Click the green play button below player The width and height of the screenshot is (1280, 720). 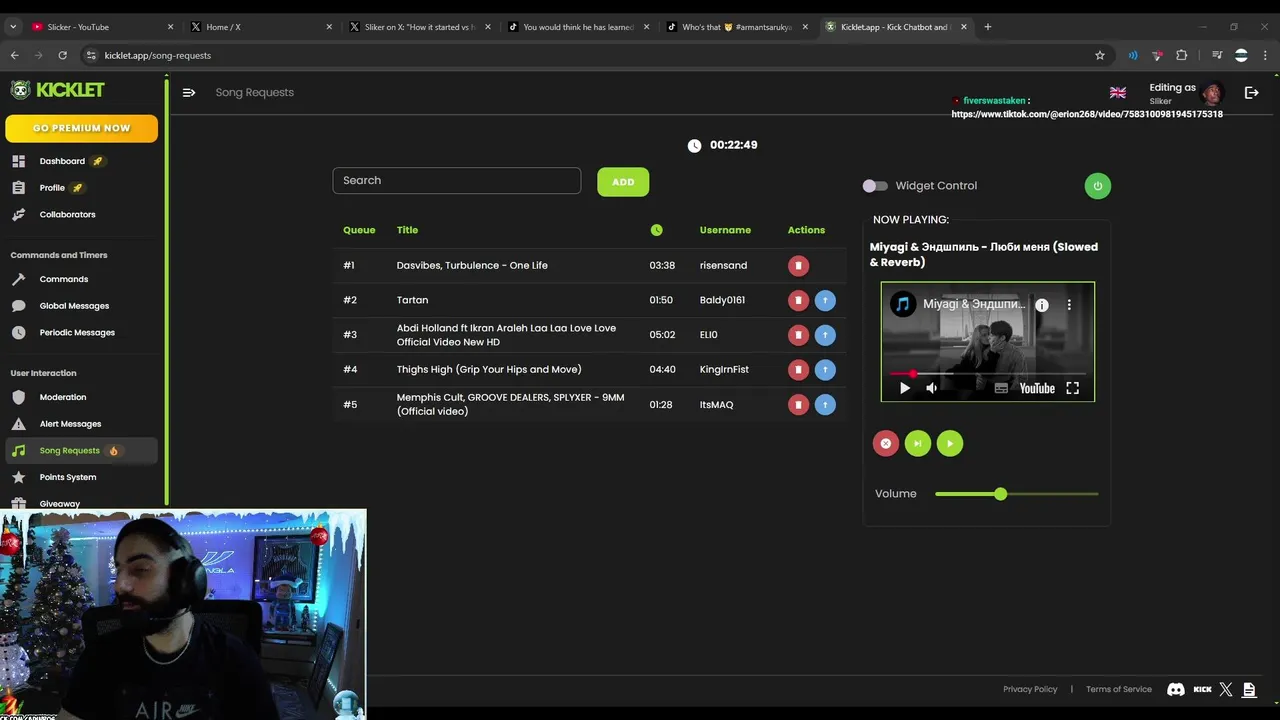[x=950, y=444]
